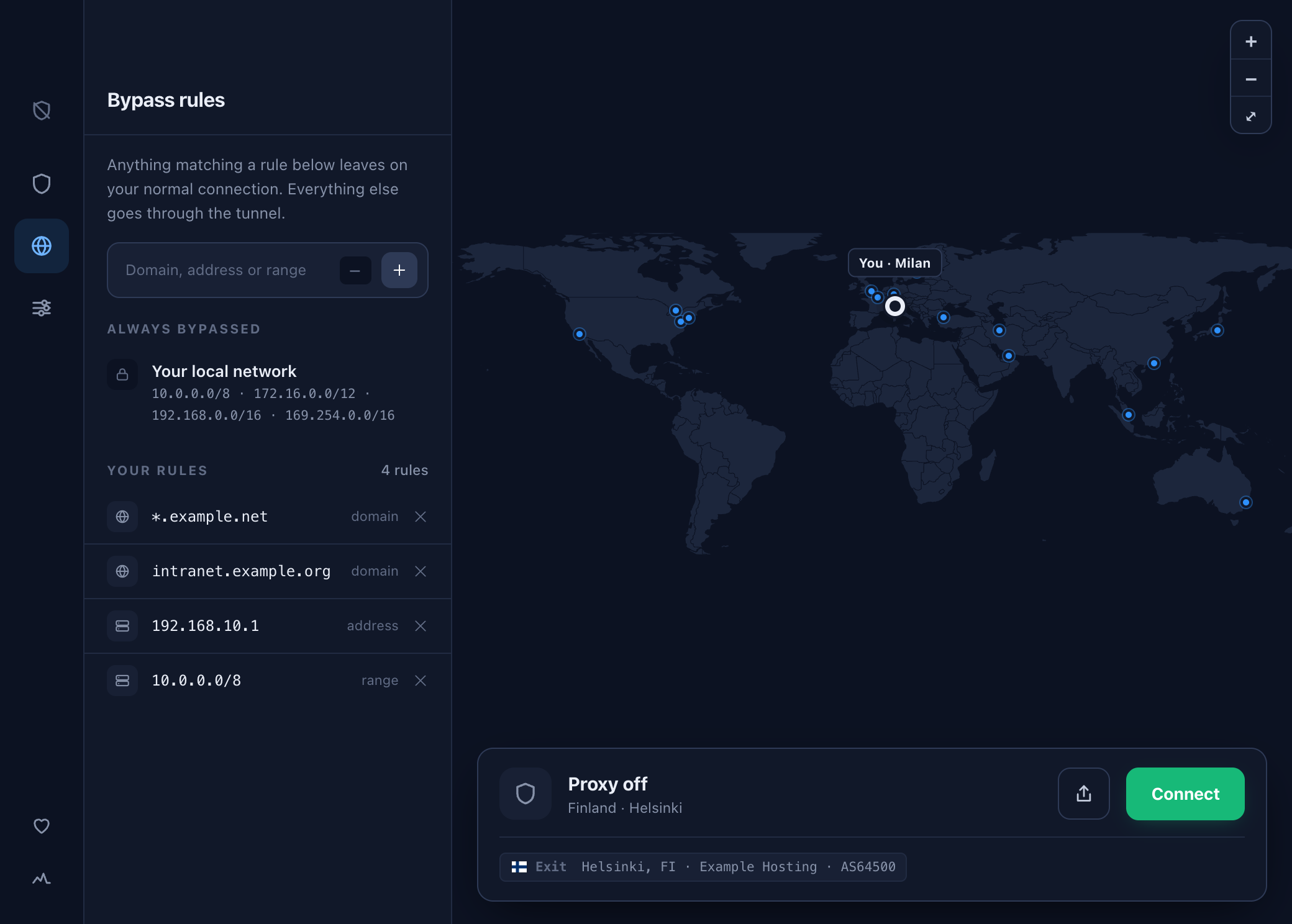Click the minus button beside rule input
Image resolution: width=1292 pixels, height=924 pixels.
click(x=355, y=270)
